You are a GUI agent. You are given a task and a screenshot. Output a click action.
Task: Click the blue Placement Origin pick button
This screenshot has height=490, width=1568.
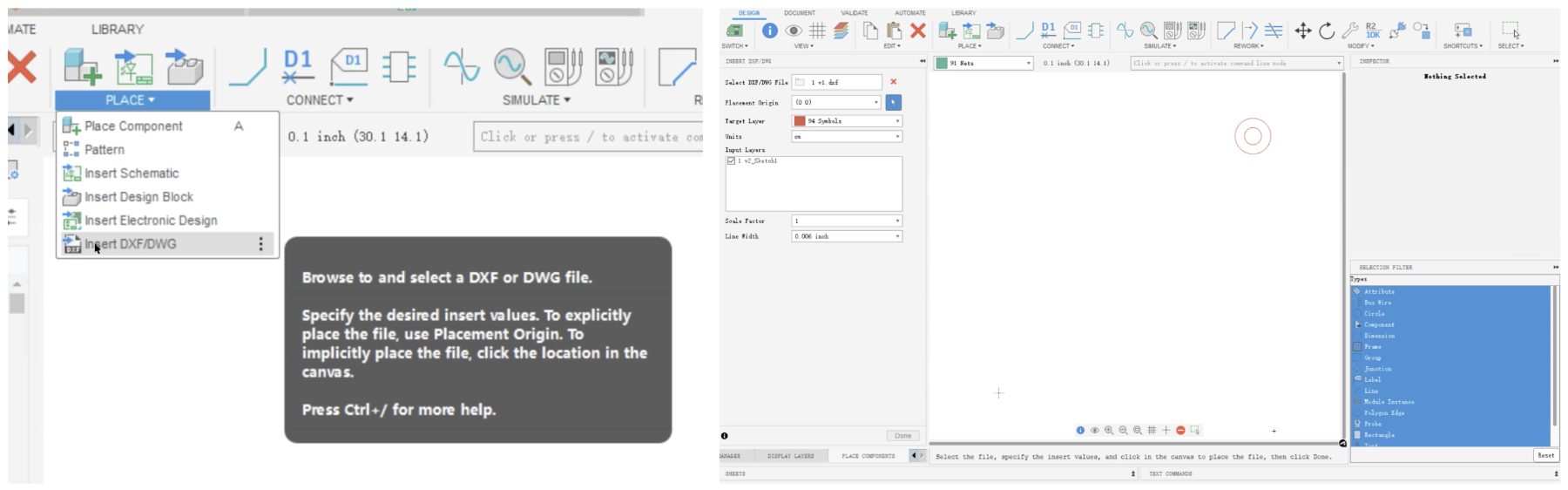[893, 102]
